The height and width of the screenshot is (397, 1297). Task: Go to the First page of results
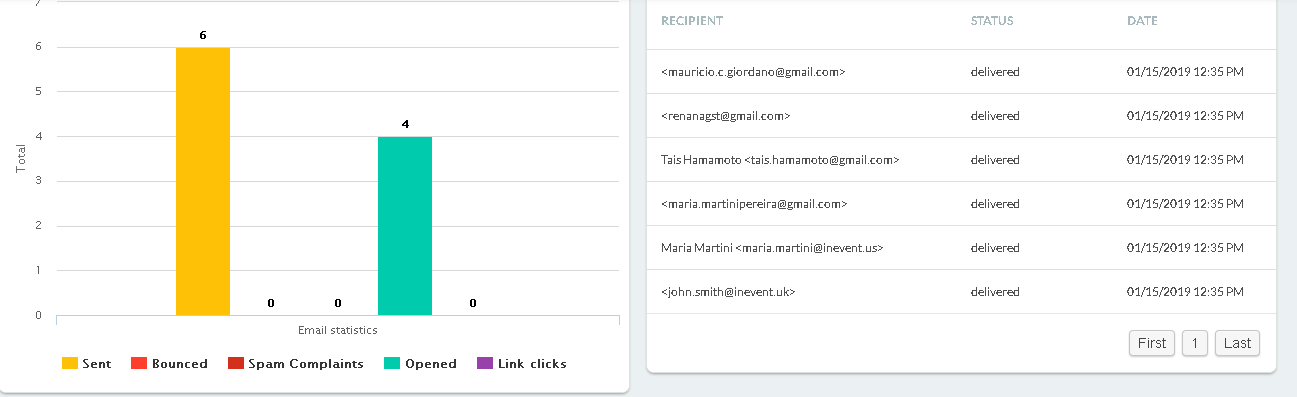(1152, 343)
